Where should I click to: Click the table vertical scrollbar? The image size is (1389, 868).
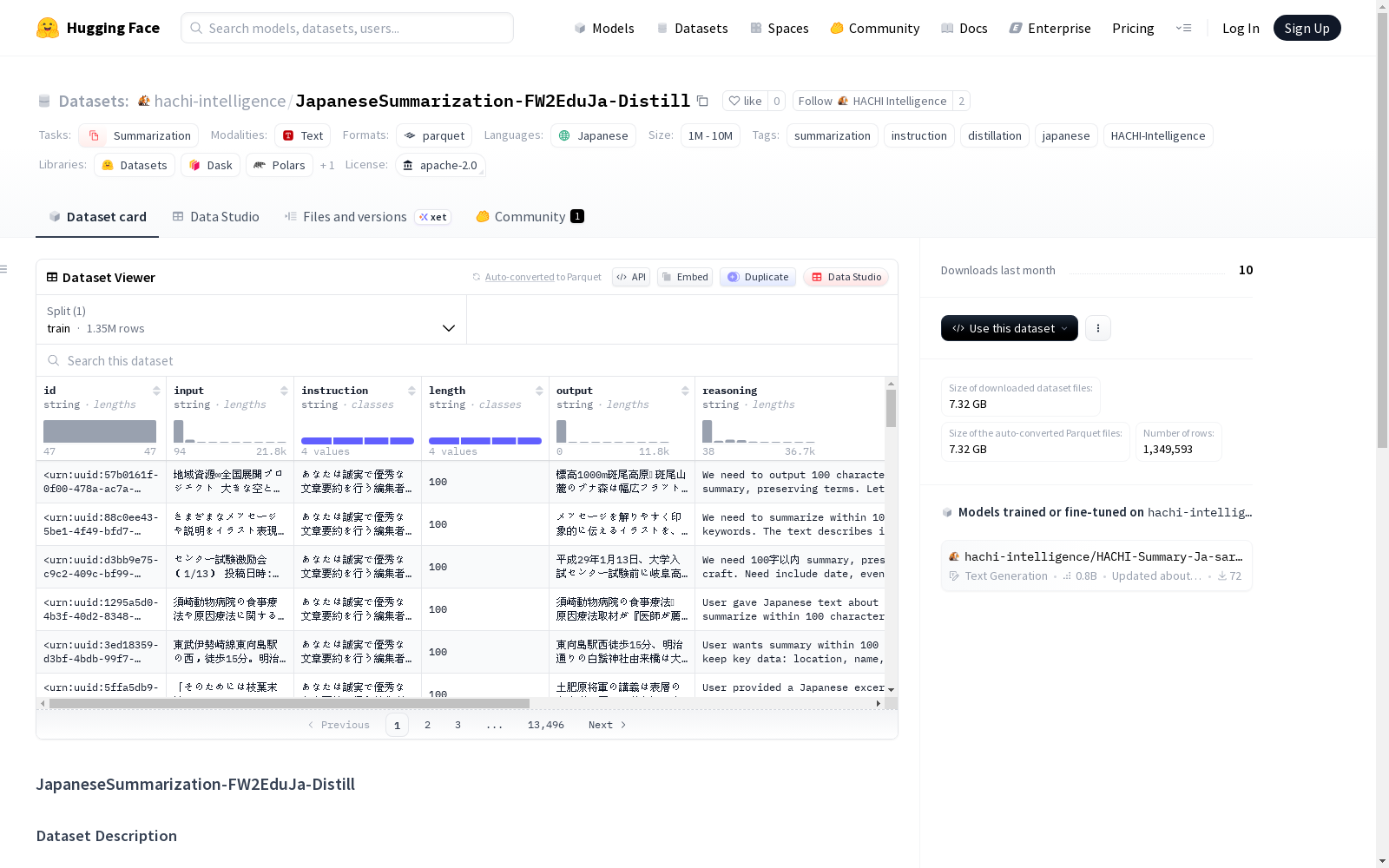891,408
